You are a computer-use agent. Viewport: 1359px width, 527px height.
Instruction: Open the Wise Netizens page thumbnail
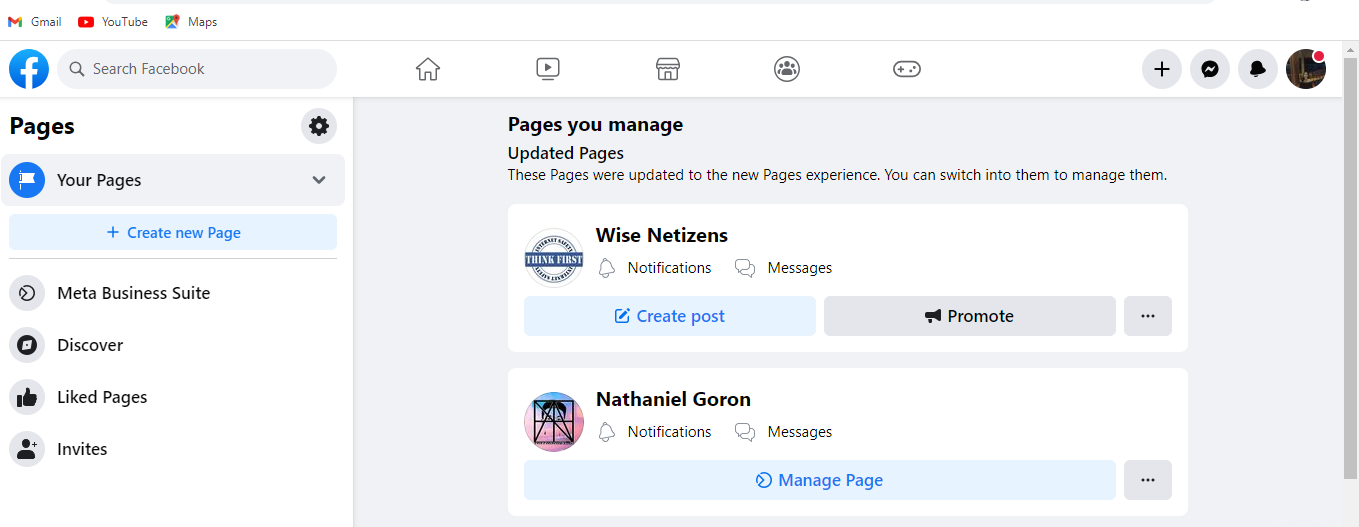click(x=554, y=258)
